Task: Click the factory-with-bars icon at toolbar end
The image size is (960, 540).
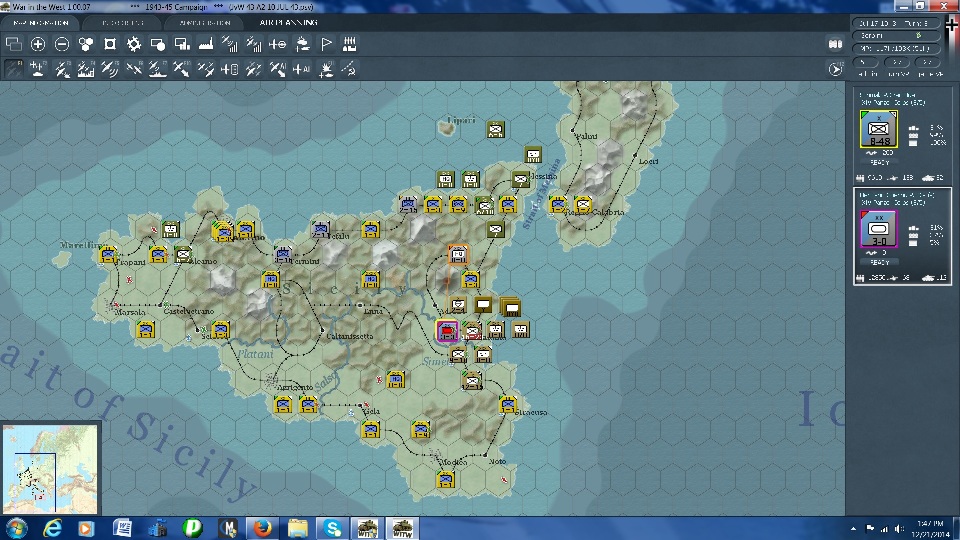Action: (350, 44)
